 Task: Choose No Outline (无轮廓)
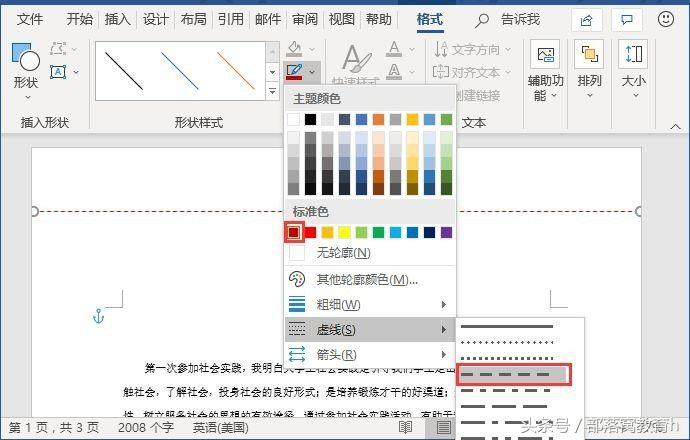(x=370, y=253)
